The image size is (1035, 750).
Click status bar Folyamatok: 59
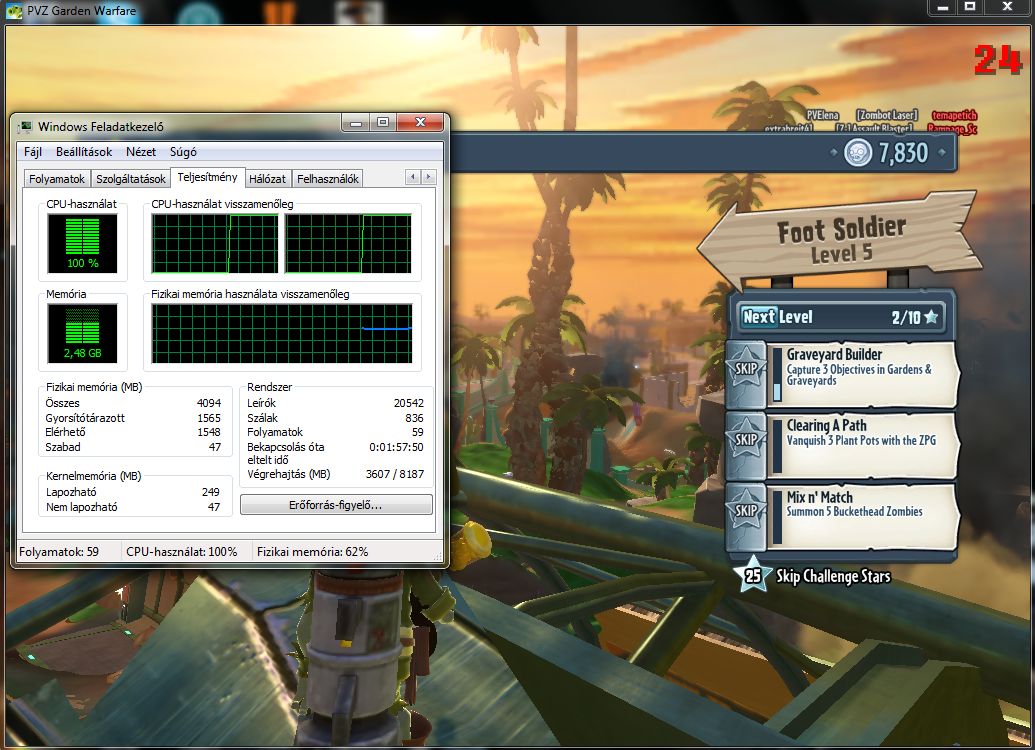59,552
